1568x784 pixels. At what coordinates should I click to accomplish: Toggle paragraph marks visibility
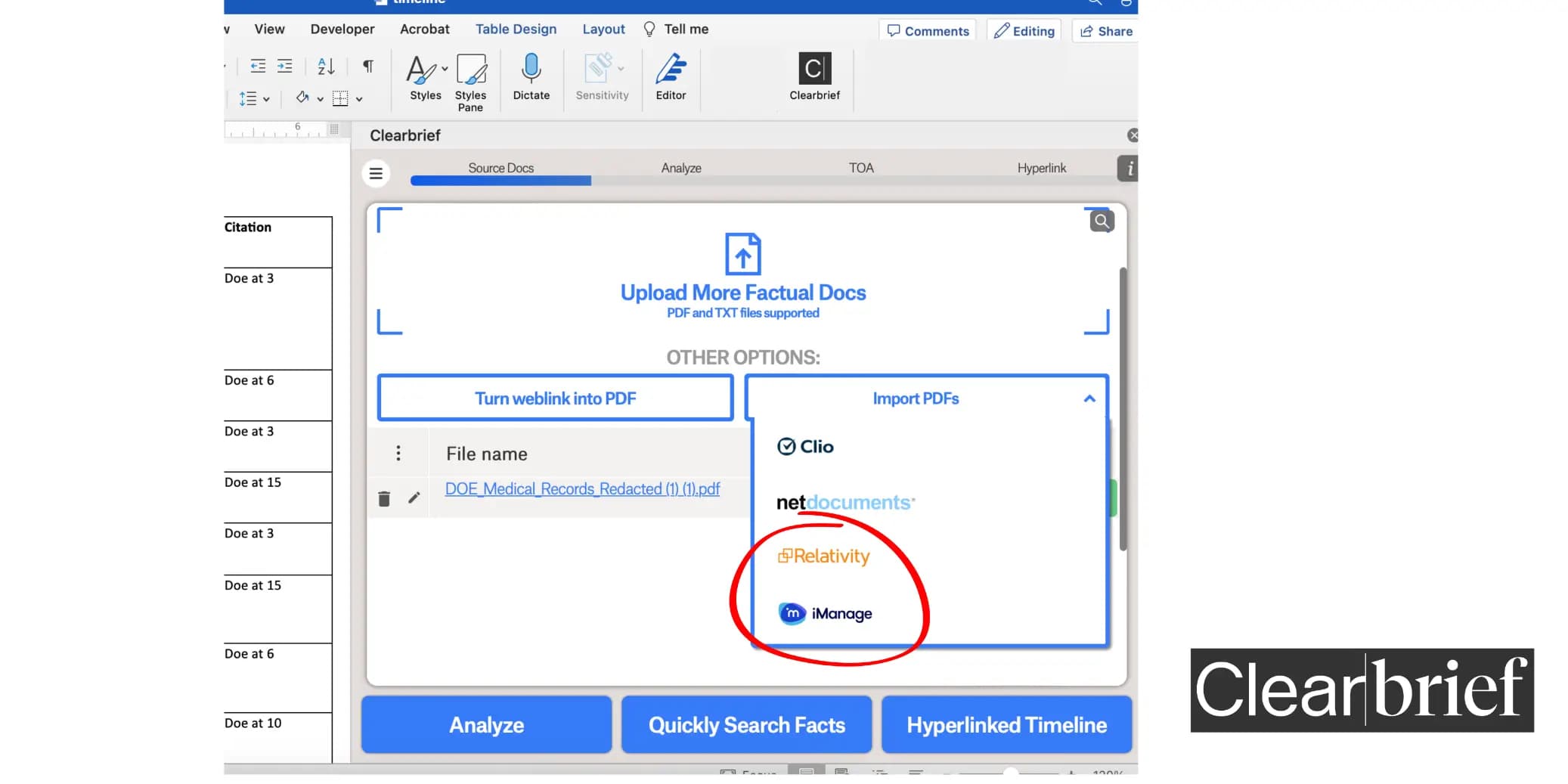(x=368, y=66)
